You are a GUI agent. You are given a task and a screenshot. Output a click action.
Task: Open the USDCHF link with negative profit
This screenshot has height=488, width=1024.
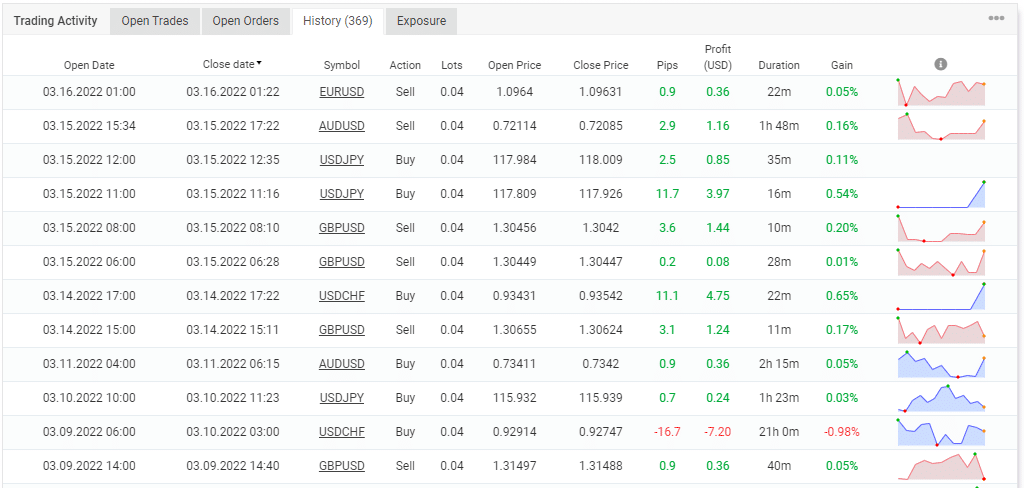(x=342, y=432)
